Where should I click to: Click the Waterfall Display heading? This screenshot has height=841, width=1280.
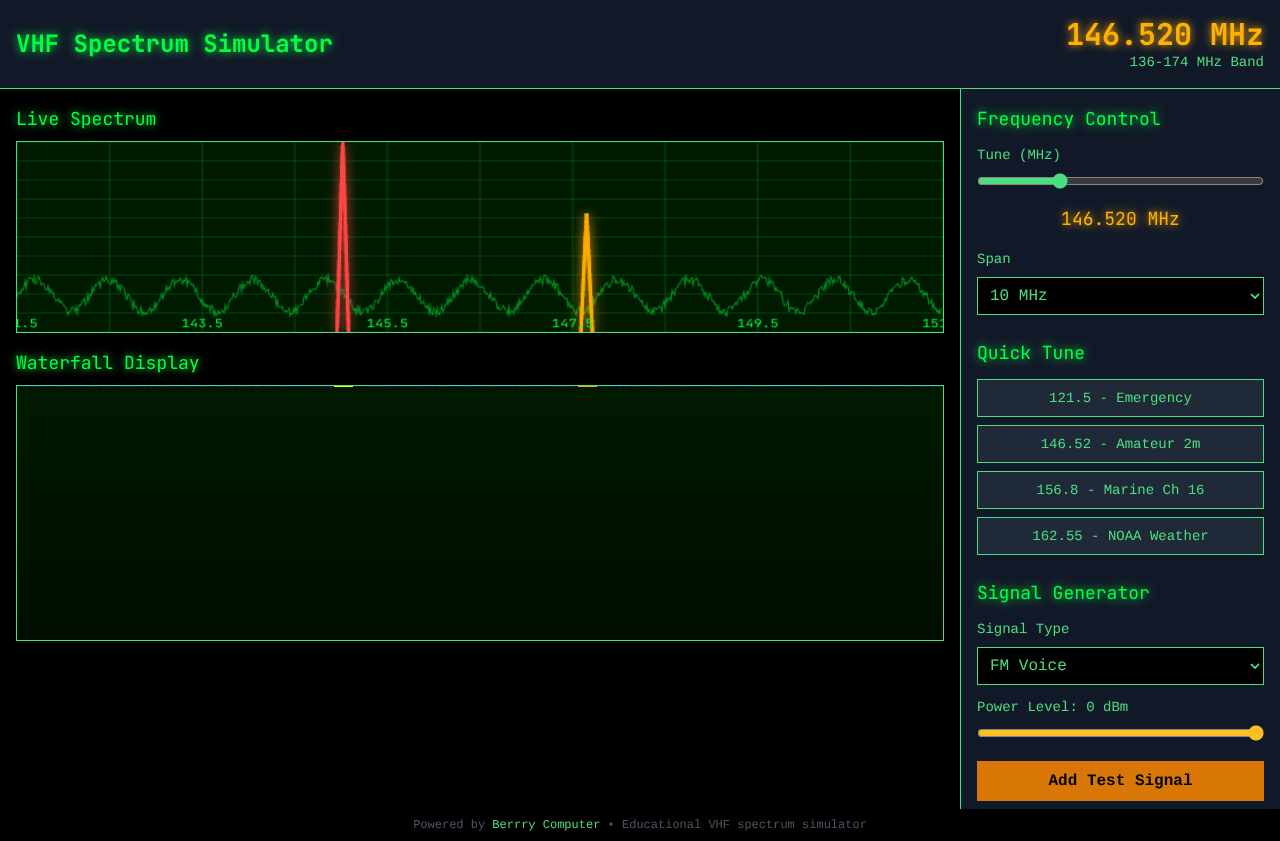point(108,363)
